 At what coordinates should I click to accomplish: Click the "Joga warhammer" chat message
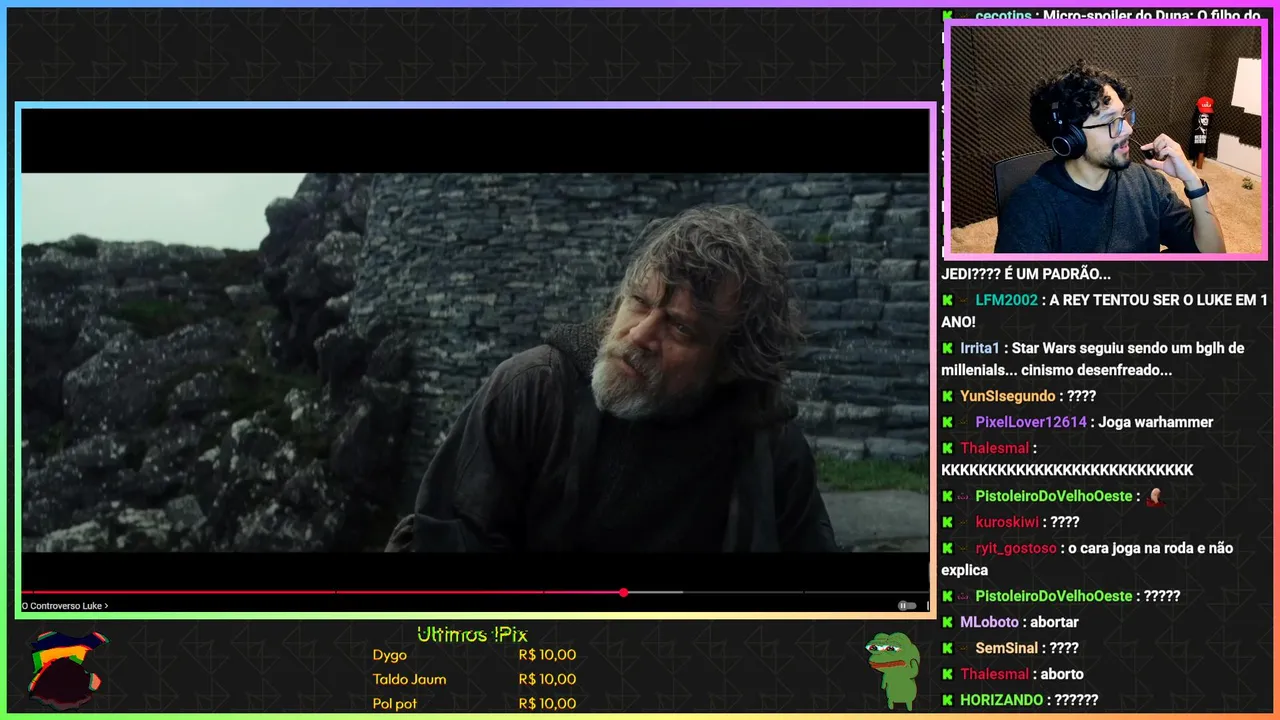(1155, 422)
